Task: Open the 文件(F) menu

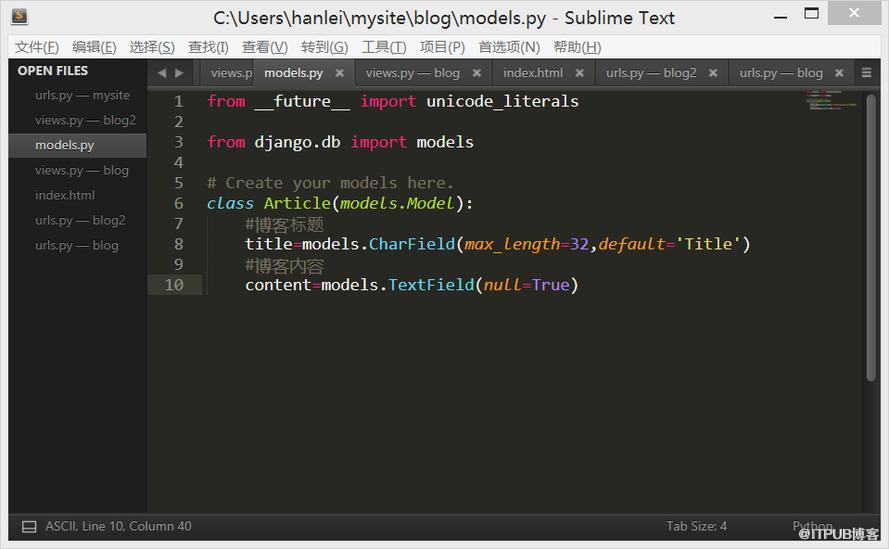Action: [37, 47]
